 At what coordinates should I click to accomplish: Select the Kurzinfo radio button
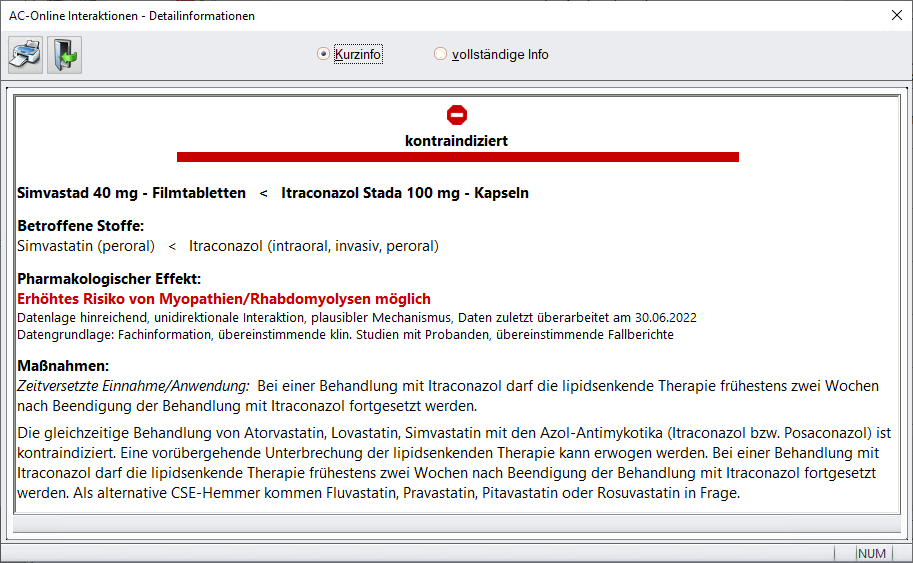tap(323, 54)
